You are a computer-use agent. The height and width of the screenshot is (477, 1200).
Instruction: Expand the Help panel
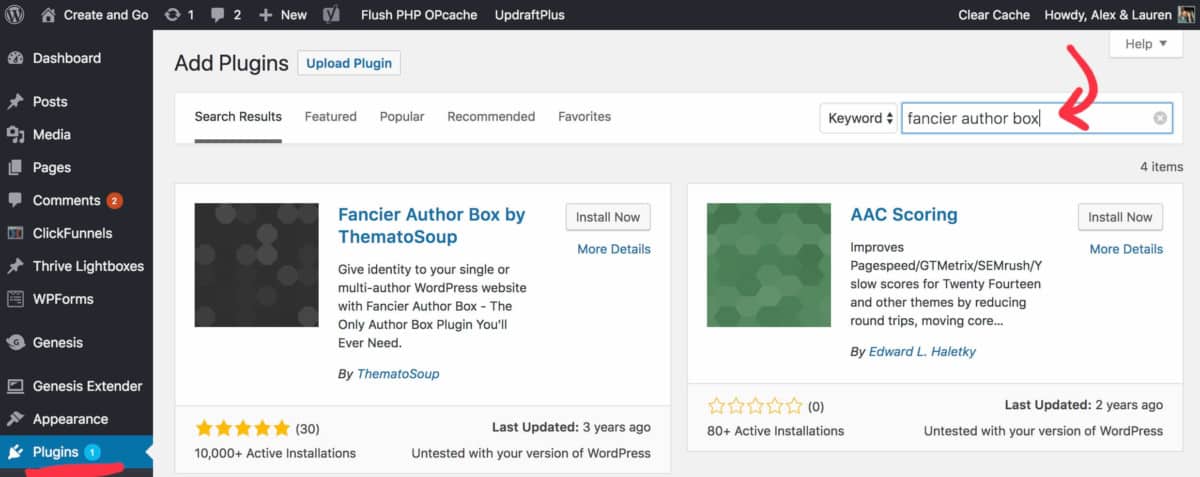click(x=1146, y=44)
